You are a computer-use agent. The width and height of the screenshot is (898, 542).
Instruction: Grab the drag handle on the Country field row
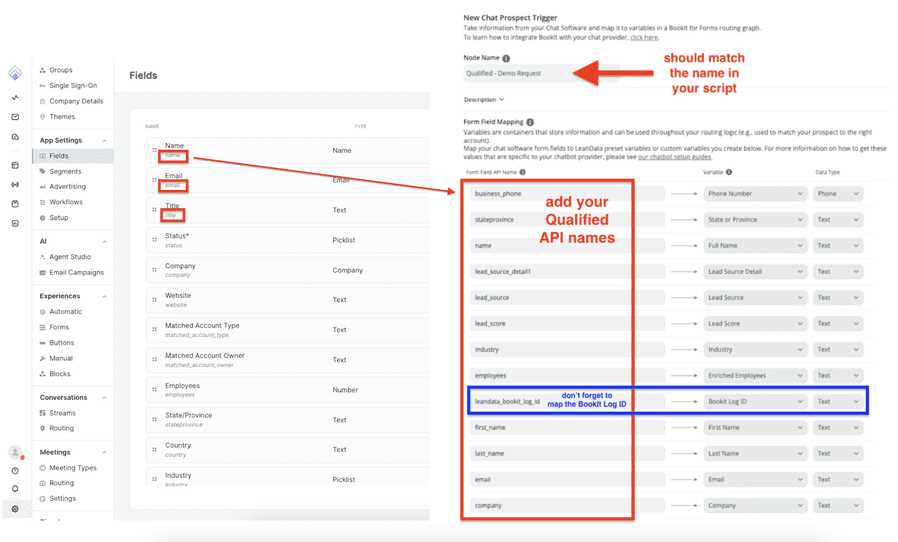(x=154, y=449)
